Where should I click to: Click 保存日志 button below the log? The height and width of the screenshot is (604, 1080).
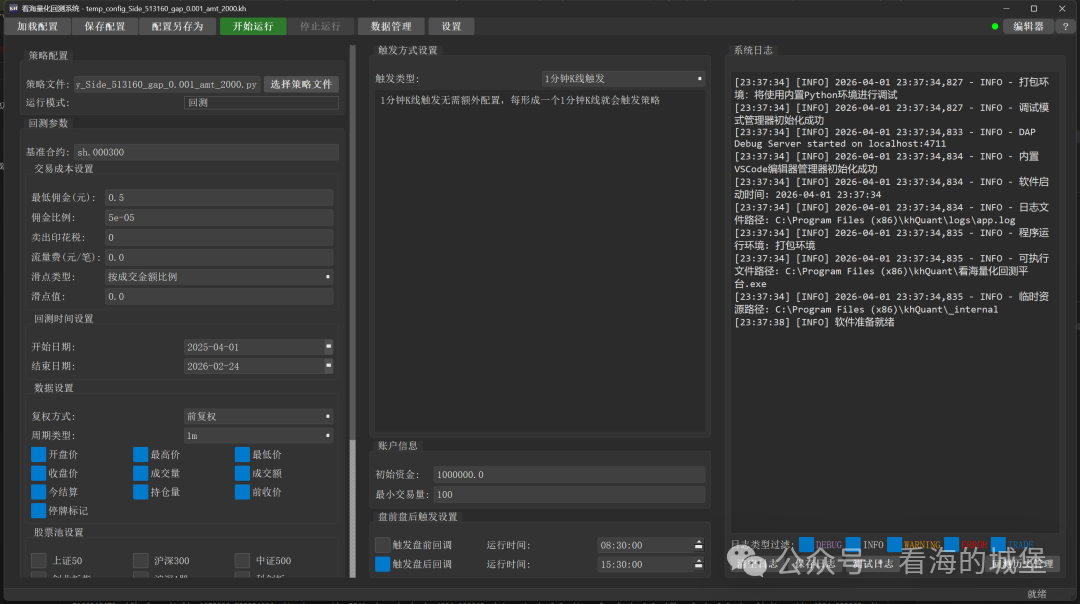click(x=816, y=563)
